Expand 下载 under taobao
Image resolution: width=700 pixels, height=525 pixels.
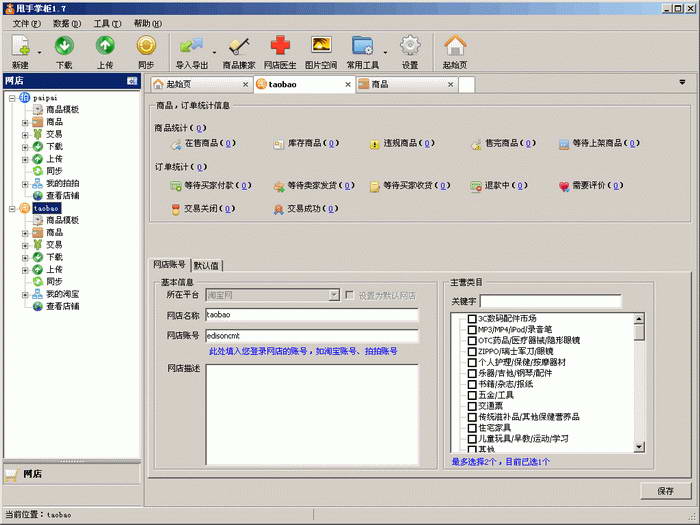[25, 258]
